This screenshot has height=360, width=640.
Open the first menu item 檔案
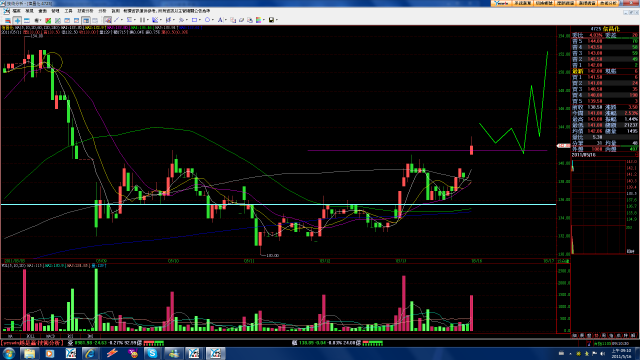pos(16,11)
